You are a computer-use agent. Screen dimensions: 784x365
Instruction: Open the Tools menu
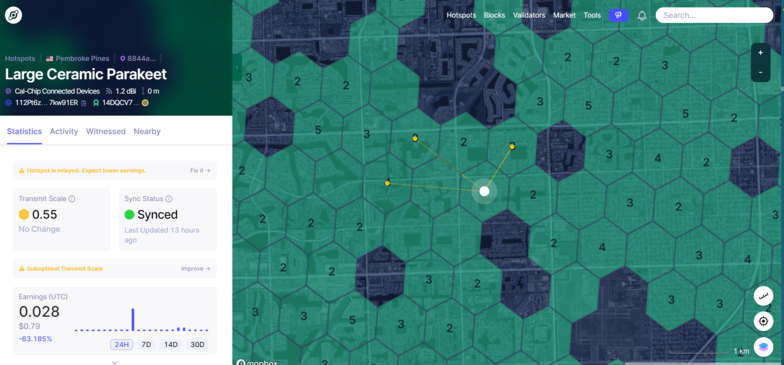click(x=592, y=16)
